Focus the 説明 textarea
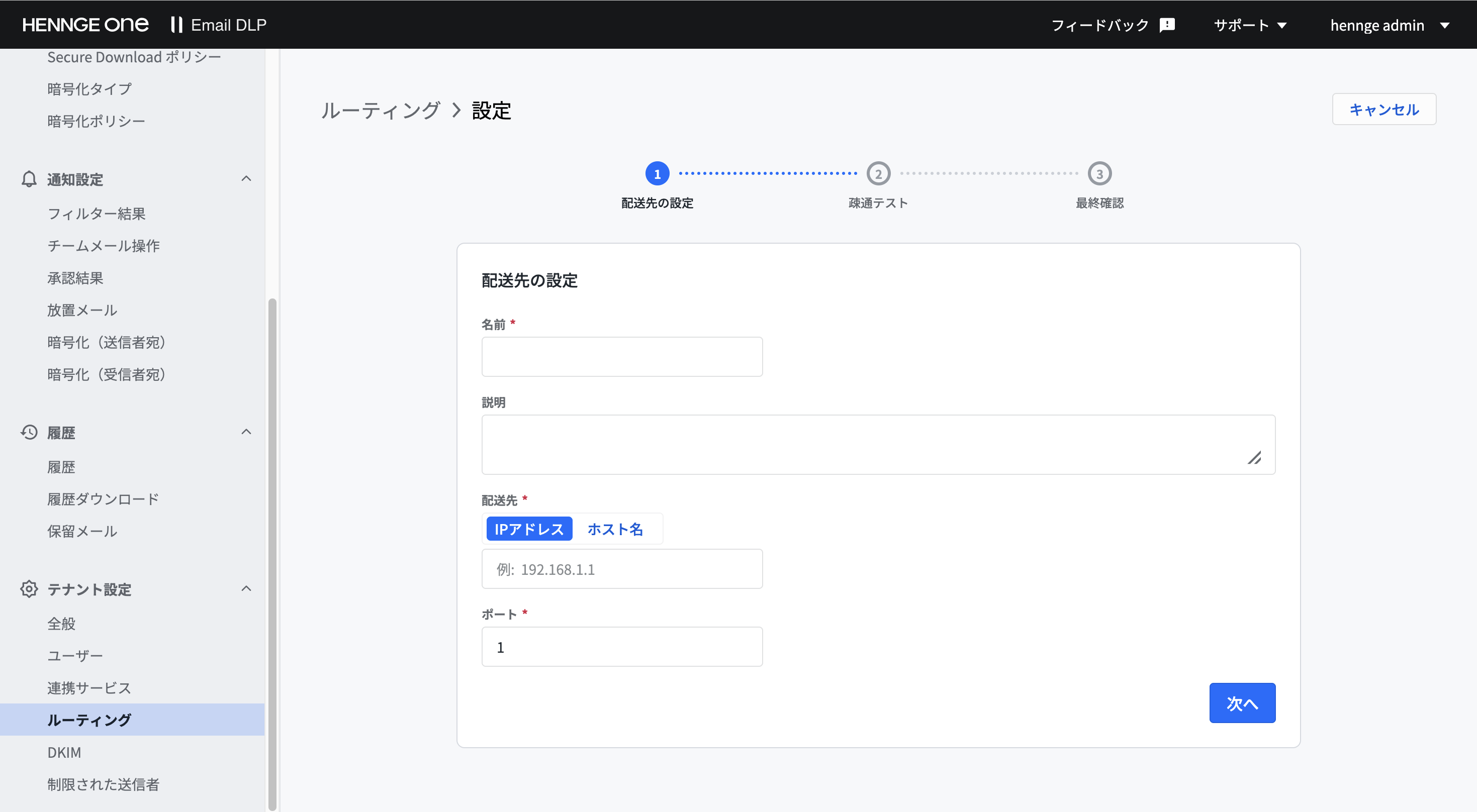The image size is (1477, 812). coord(878,445)
